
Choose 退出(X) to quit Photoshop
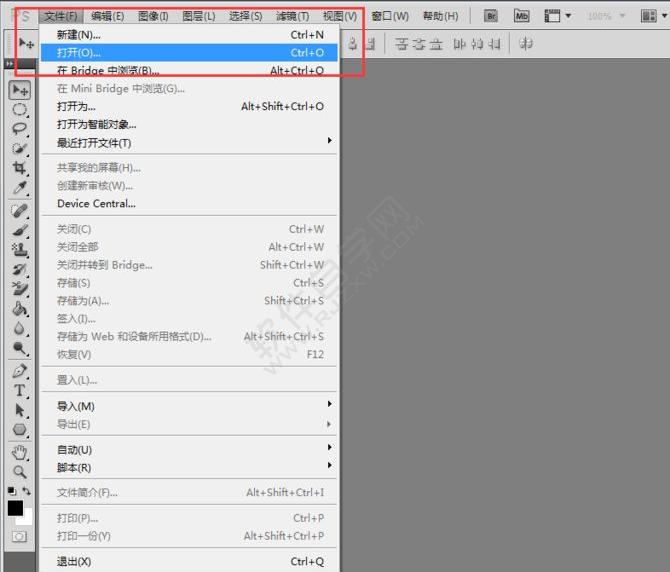tap(189, 561)
